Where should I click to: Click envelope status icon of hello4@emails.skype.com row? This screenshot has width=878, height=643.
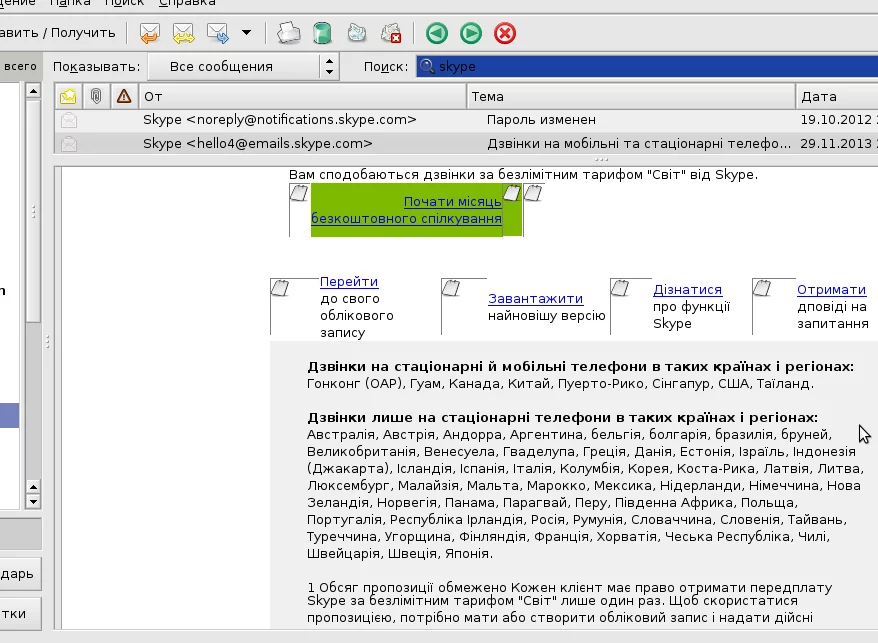[x=69, y=144]
